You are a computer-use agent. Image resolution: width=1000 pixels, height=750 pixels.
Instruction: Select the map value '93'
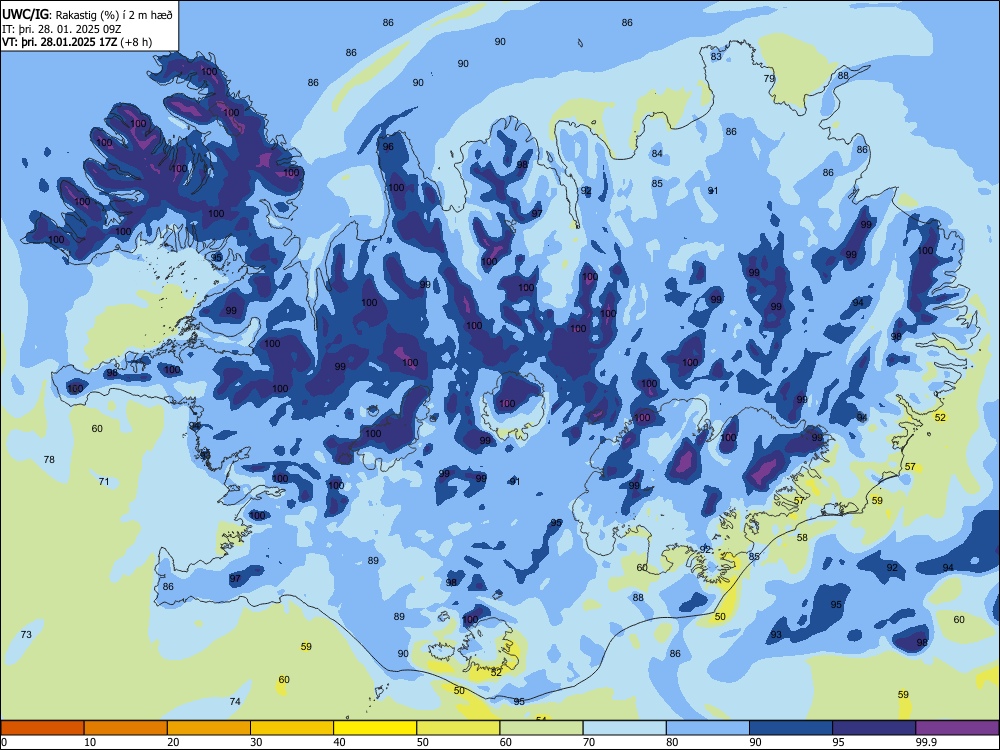(776, 635)
